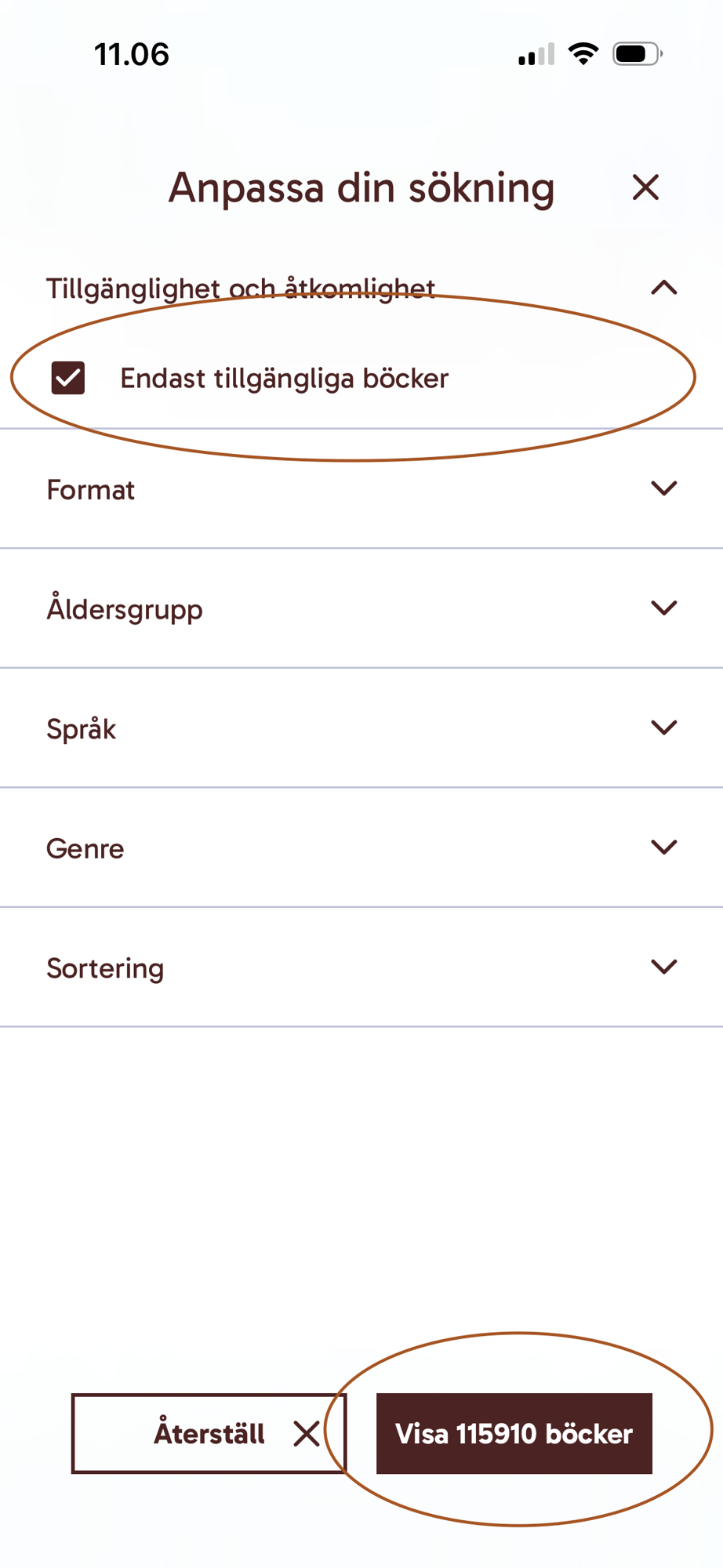Click the Endast tillgängliga böcker label text
Image resolution: width=723 pixels, height=1568 pixels.
pos(284,379)
